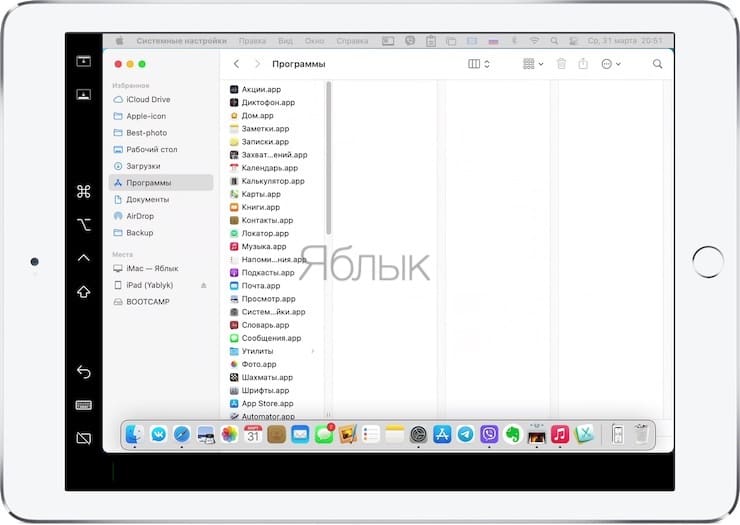Screen dimensions: 740x525
Task: Tap the Shift key in Sidecar sidebar
Action: point(84,292)
